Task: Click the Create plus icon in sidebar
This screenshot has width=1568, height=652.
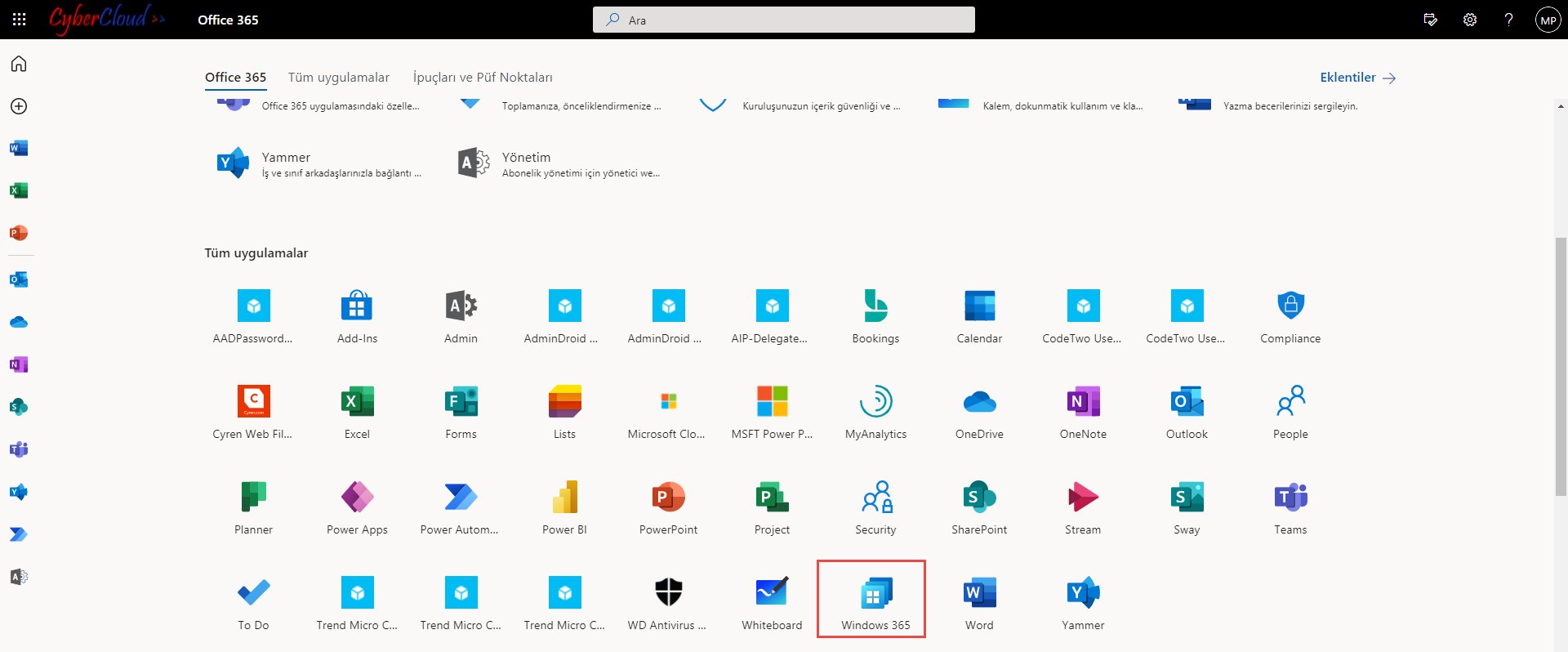Action: pyautogui.click(x=19, y=106)
